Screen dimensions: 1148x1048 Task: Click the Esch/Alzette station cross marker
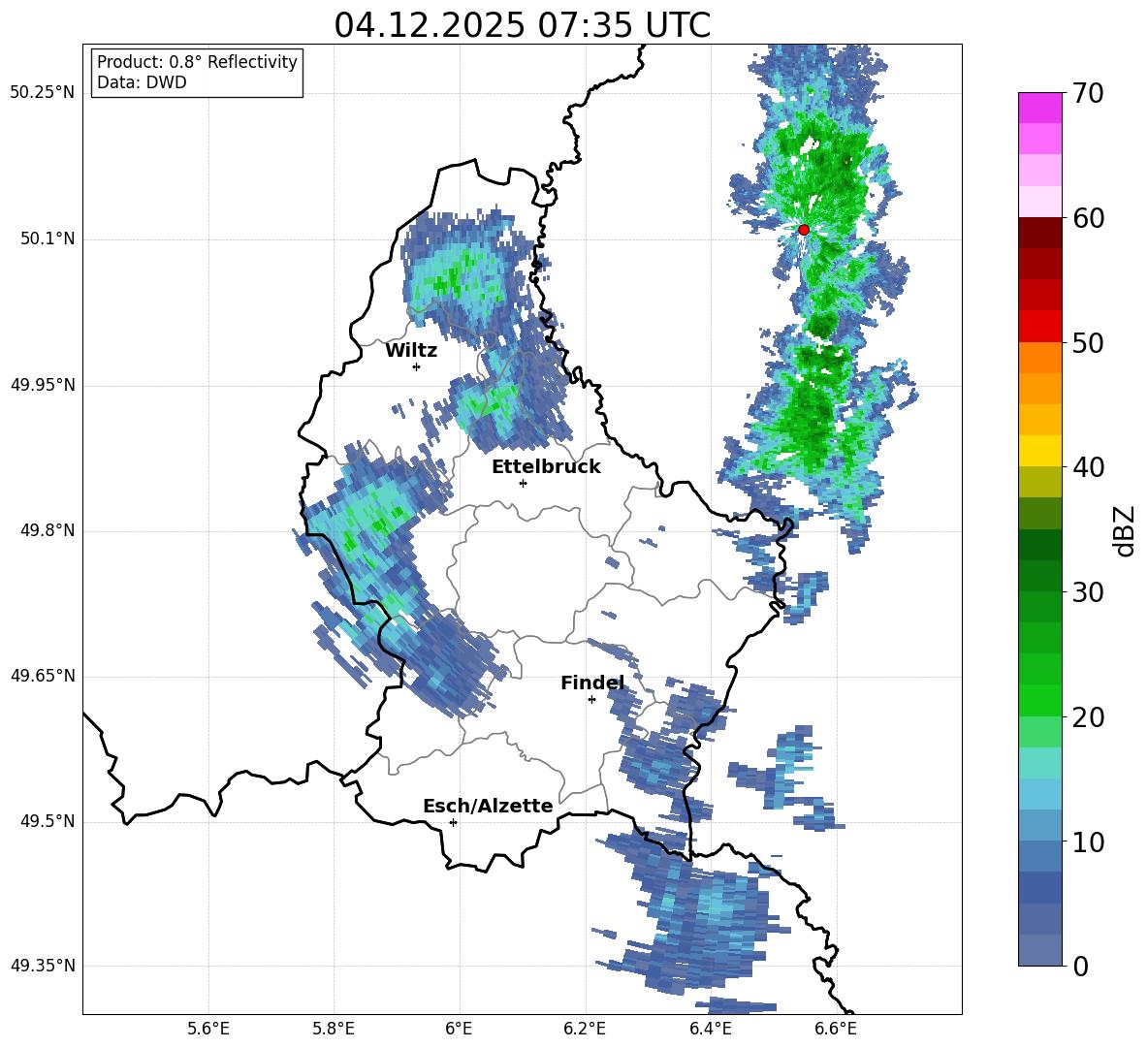(453, 822)
